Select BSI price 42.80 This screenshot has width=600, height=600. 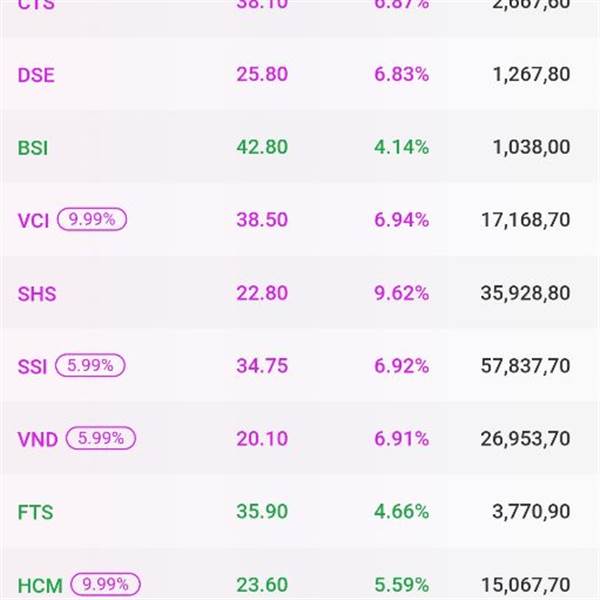(x=261, y=147)
